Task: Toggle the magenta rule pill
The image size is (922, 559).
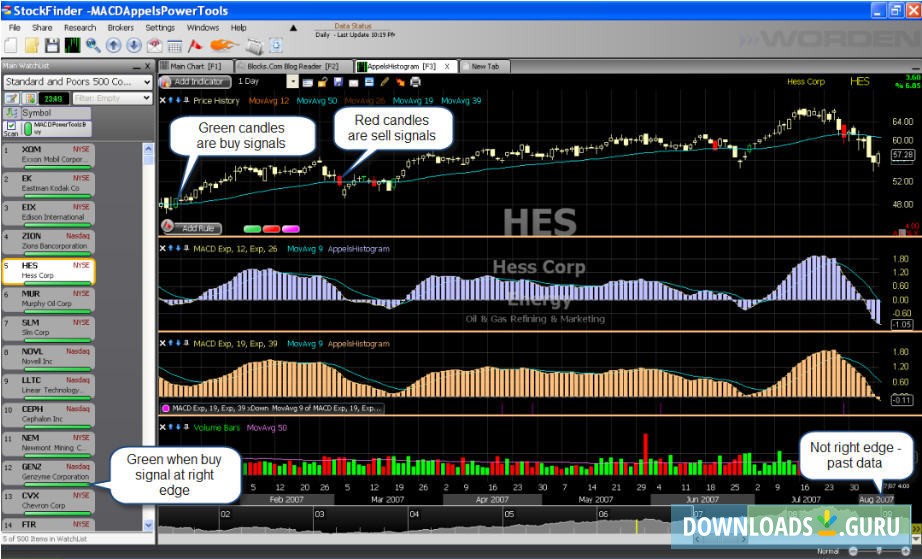Action: (x=290, y=229)
